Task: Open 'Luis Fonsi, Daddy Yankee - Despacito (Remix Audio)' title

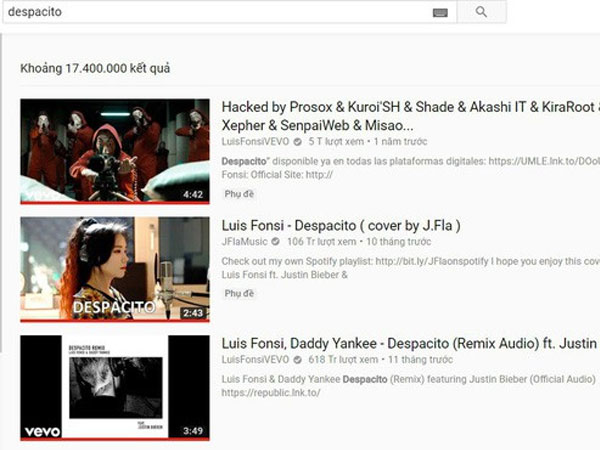Action: [410, 344]
